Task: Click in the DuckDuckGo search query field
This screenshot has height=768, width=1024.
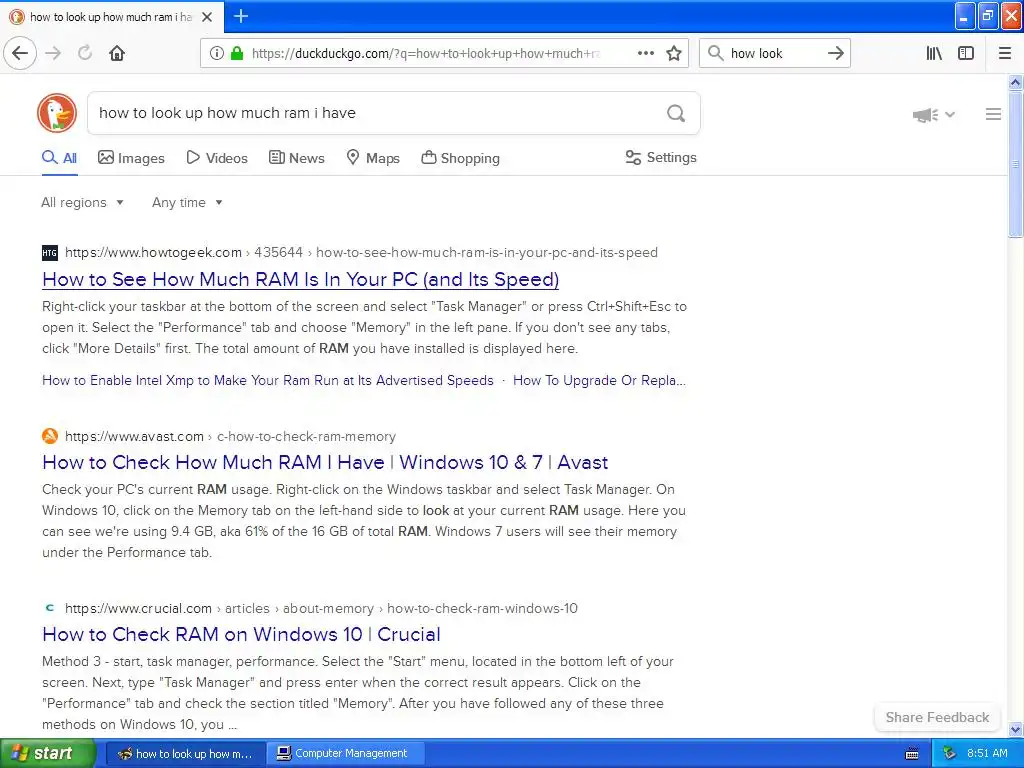Action: pyautogui.click(x=377, y=113)
